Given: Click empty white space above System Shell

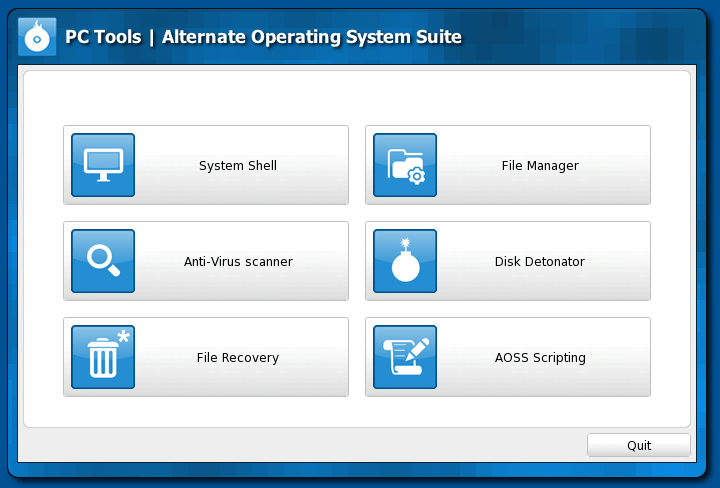Looking at the screenshot, I should pyautogui.click(x=206, y=99).
